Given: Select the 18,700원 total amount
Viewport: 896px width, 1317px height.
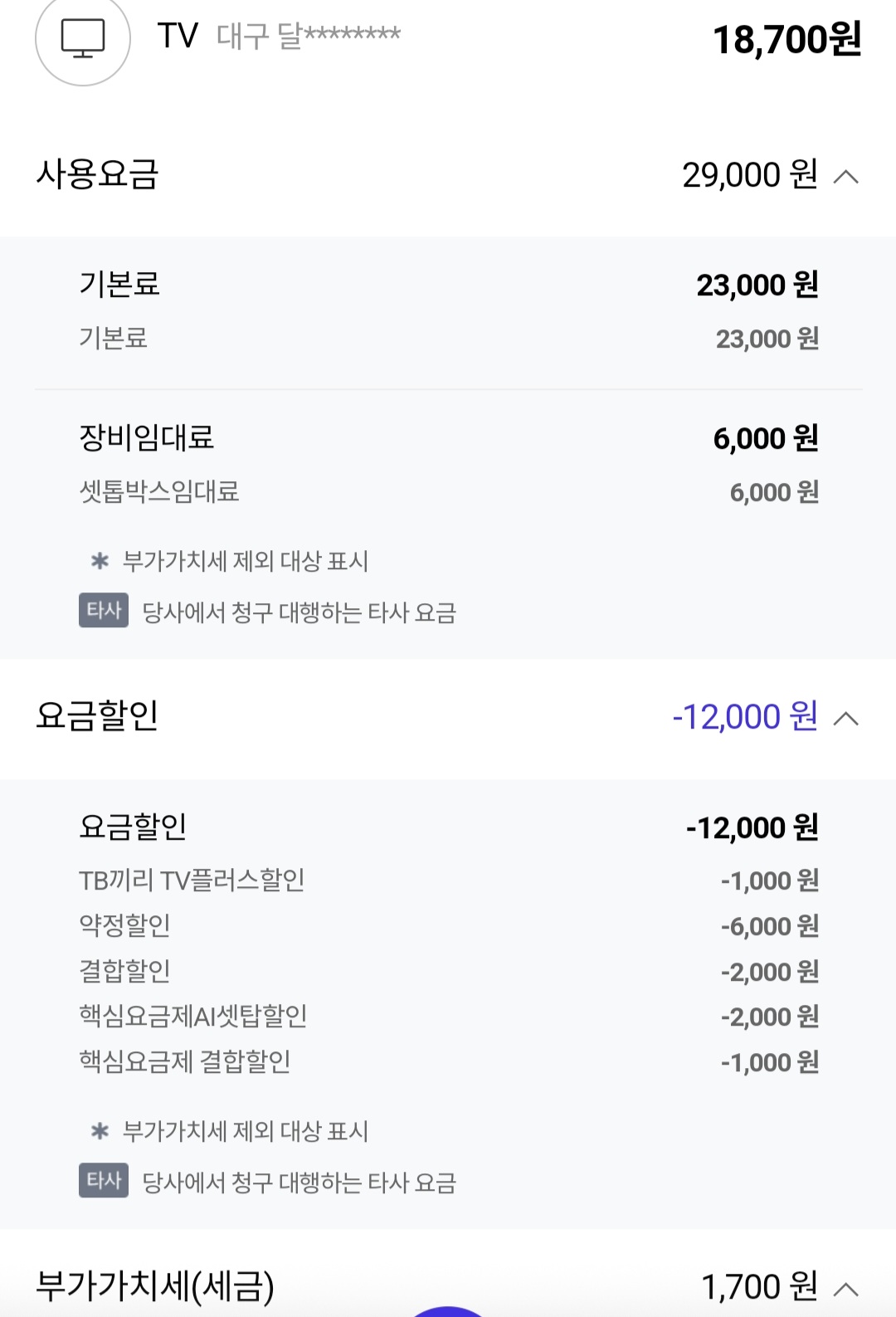Looking at the screenshot, I should (x=786, y=39).
